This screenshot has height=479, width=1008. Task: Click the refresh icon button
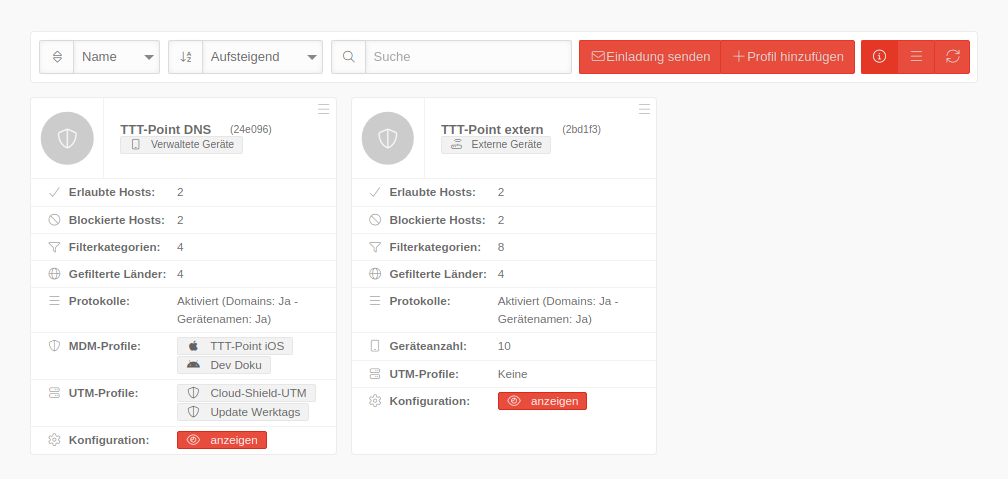click(952, 57)
